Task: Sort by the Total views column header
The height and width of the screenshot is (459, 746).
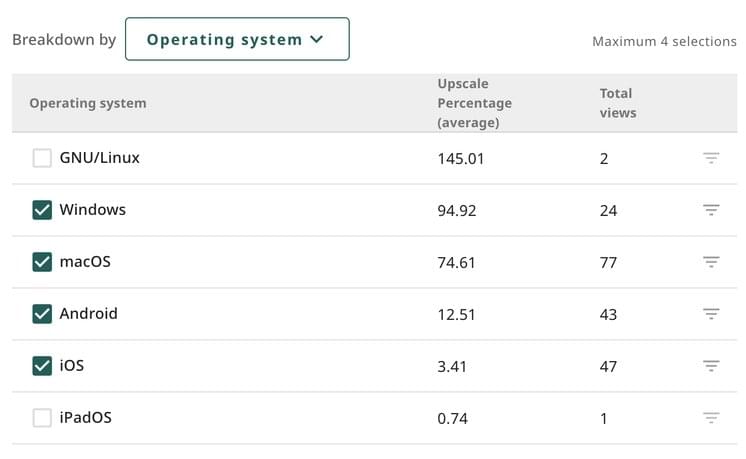Action: pyautogui.click(x=617, y=103)
